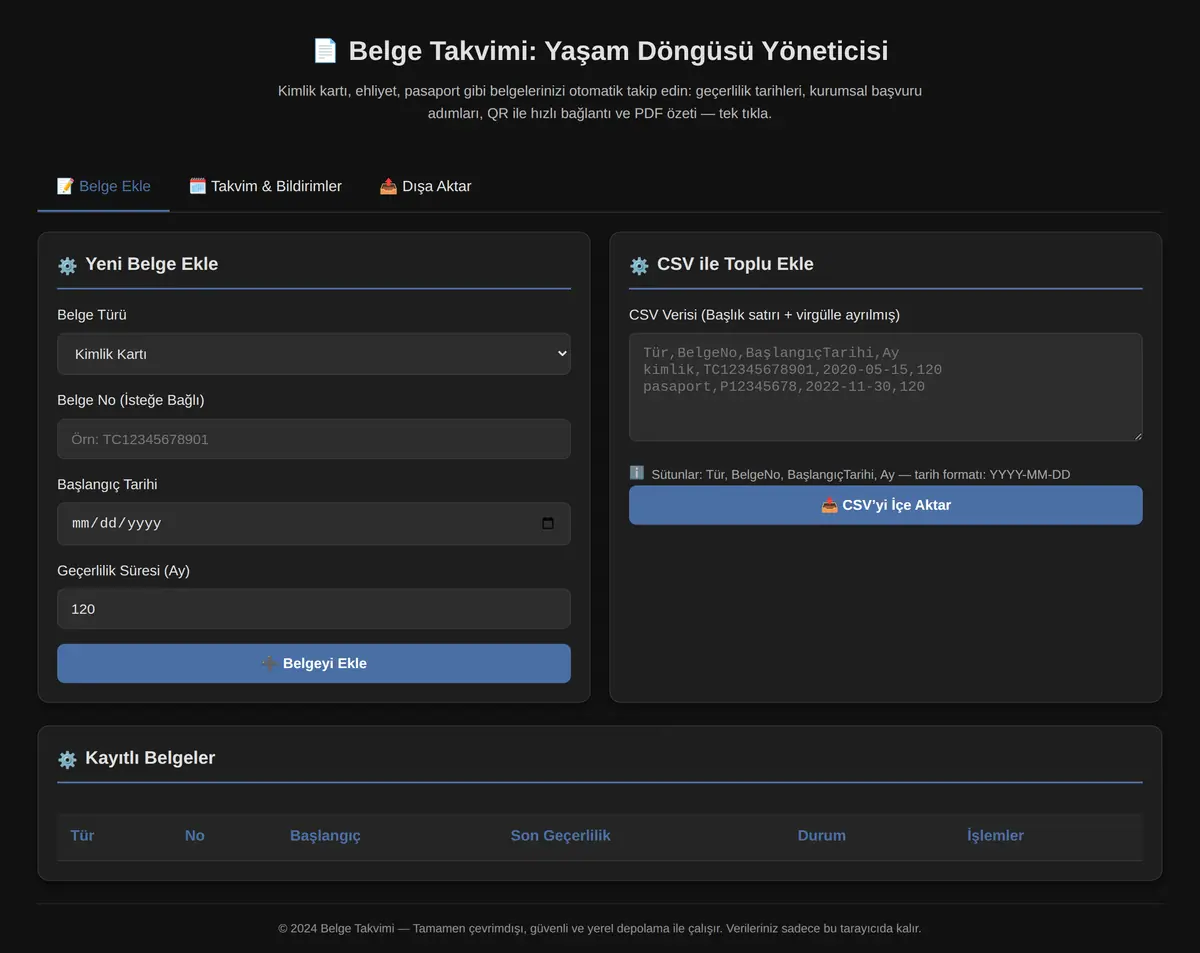The image size is (1200, 953).
Task: Click the İşlemler column header
Action: point(995,836)
